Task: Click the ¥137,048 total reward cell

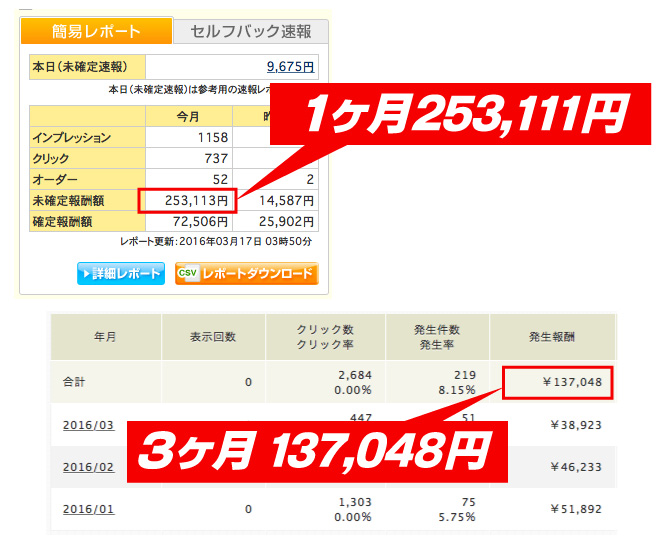Action: tap(558, 382)
